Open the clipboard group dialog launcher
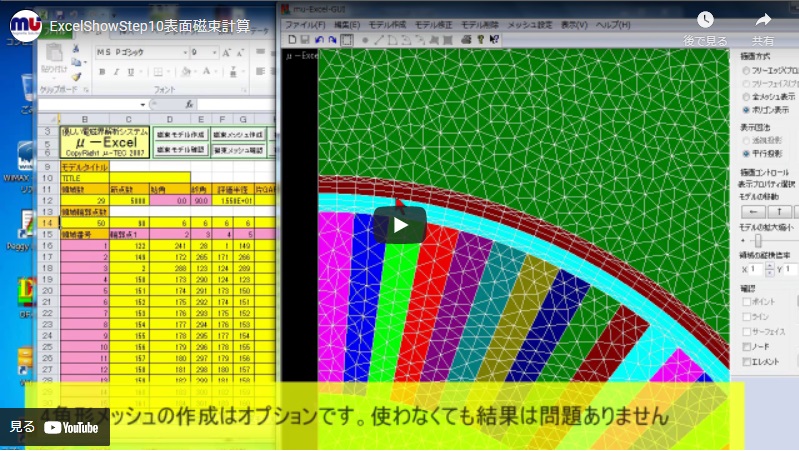Screen dimensions: 799x451 click(x=86, y=90)
